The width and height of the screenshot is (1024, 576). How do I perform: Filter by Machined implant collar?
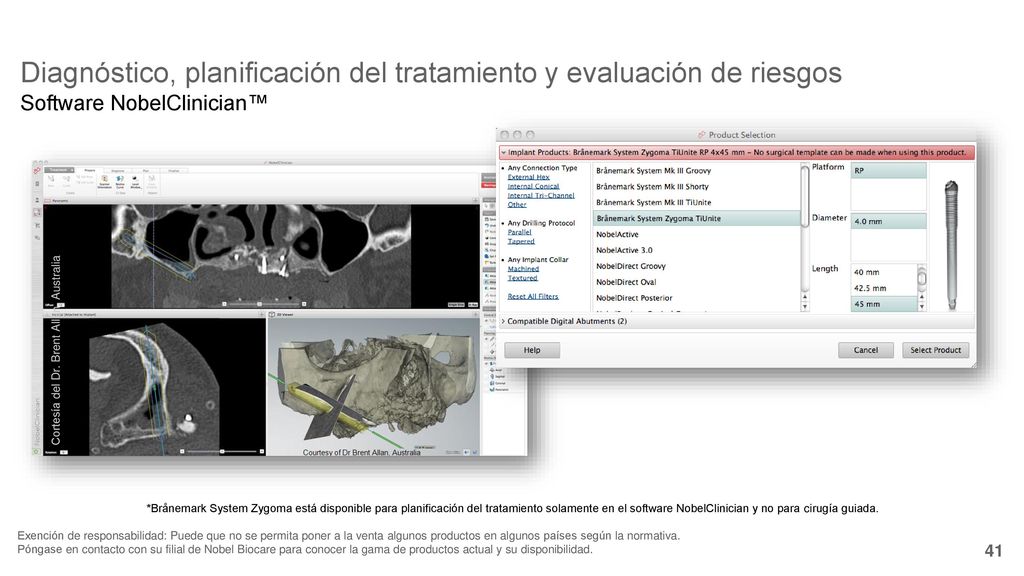pyautogui.click(x=523, y=268)
